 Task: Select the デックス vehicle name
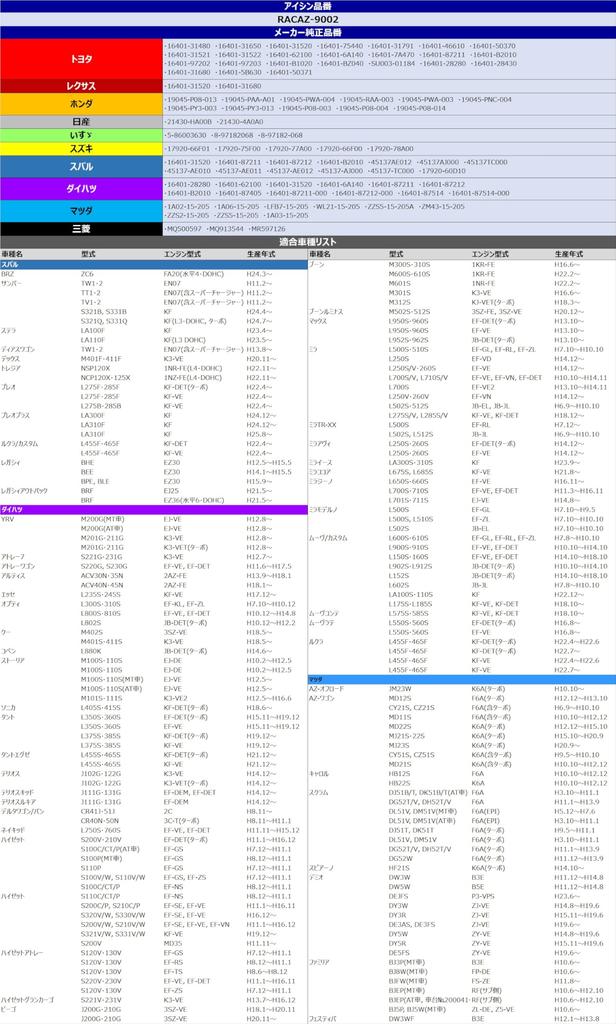pyautogui.click(x=10, y=359)
